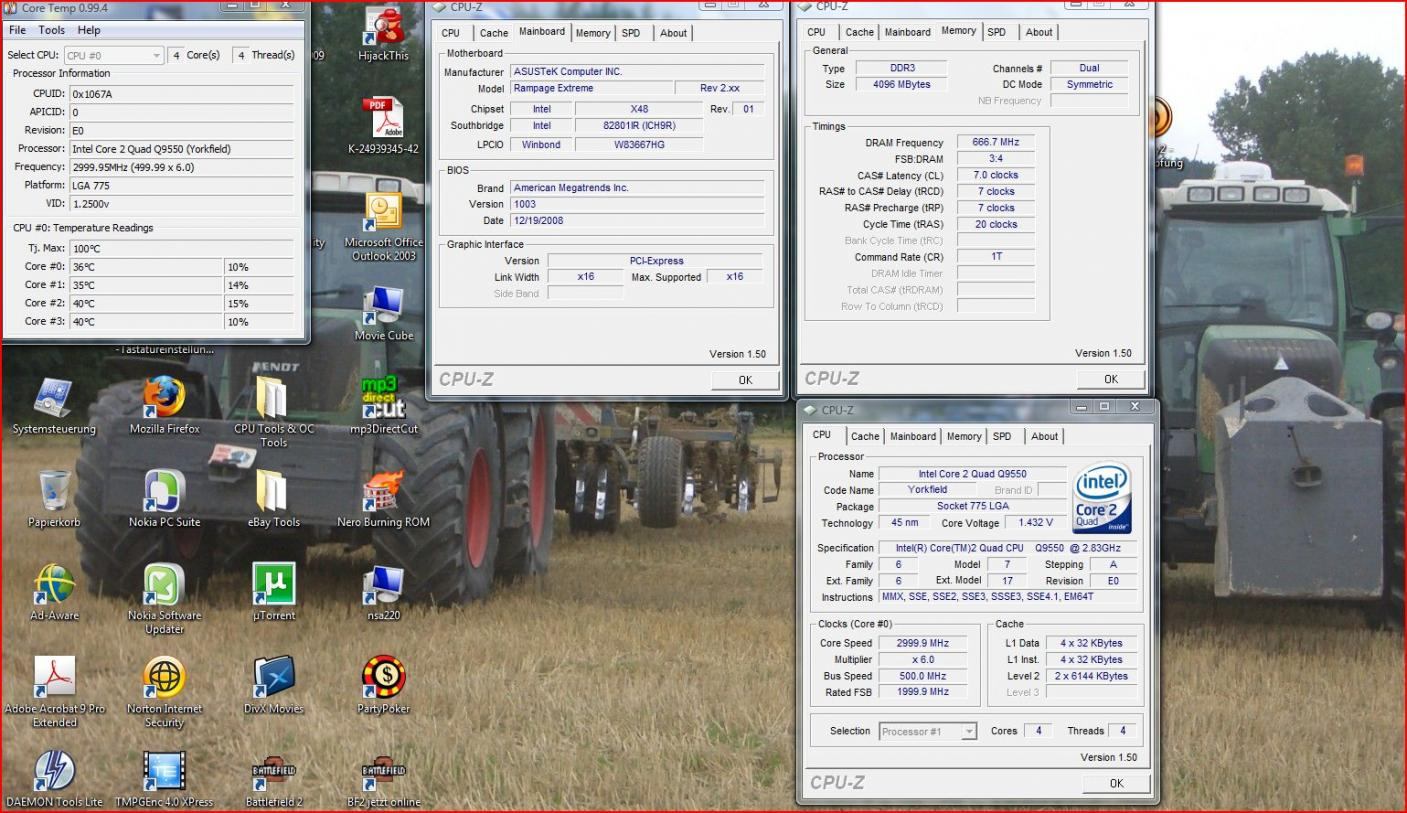Open Help menu in Core Temp
Viewport: 1407px width, 813px height.
click(x=89, y=31)
